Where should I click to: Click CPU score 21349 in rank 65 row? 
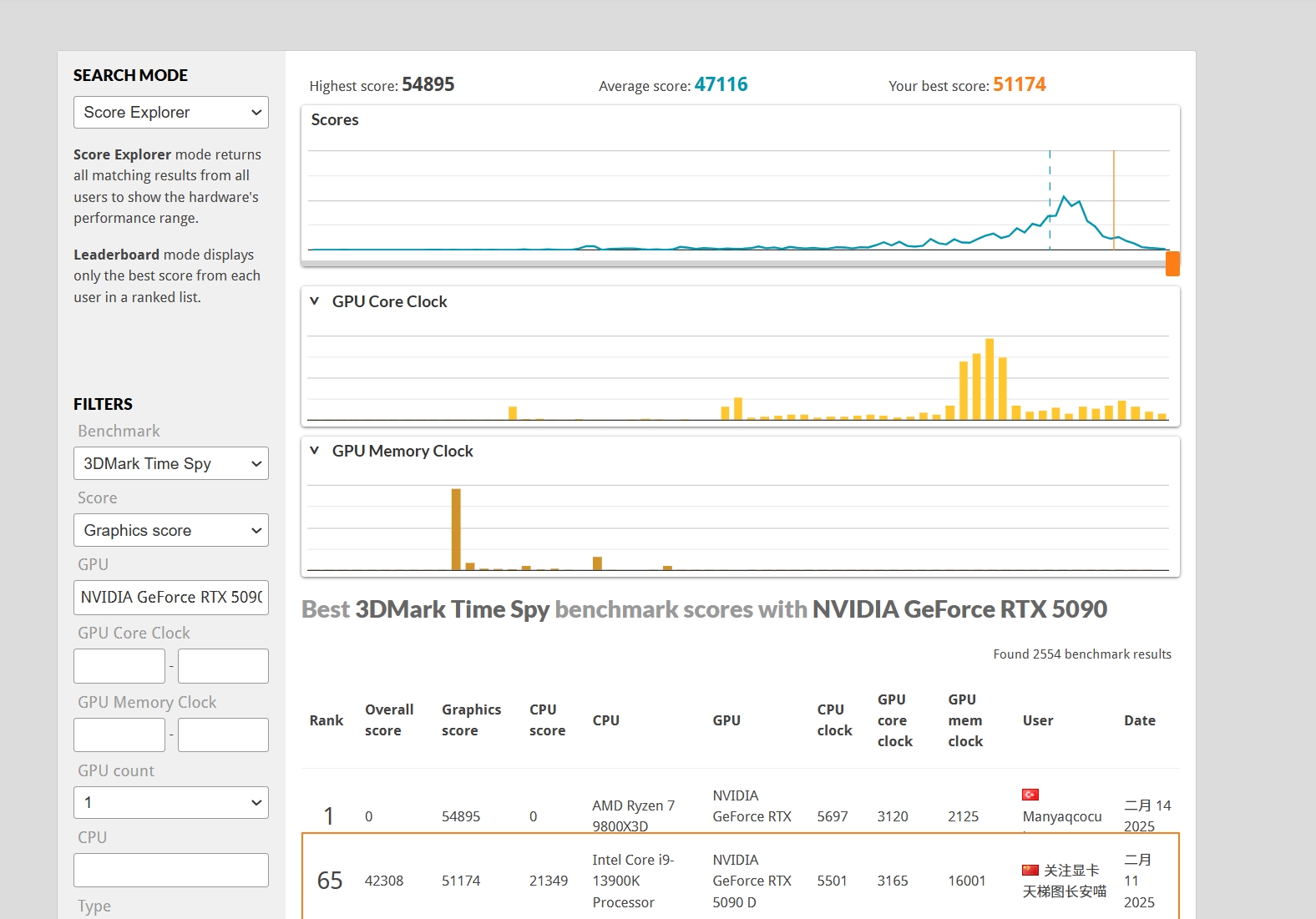tap(549, 881)
